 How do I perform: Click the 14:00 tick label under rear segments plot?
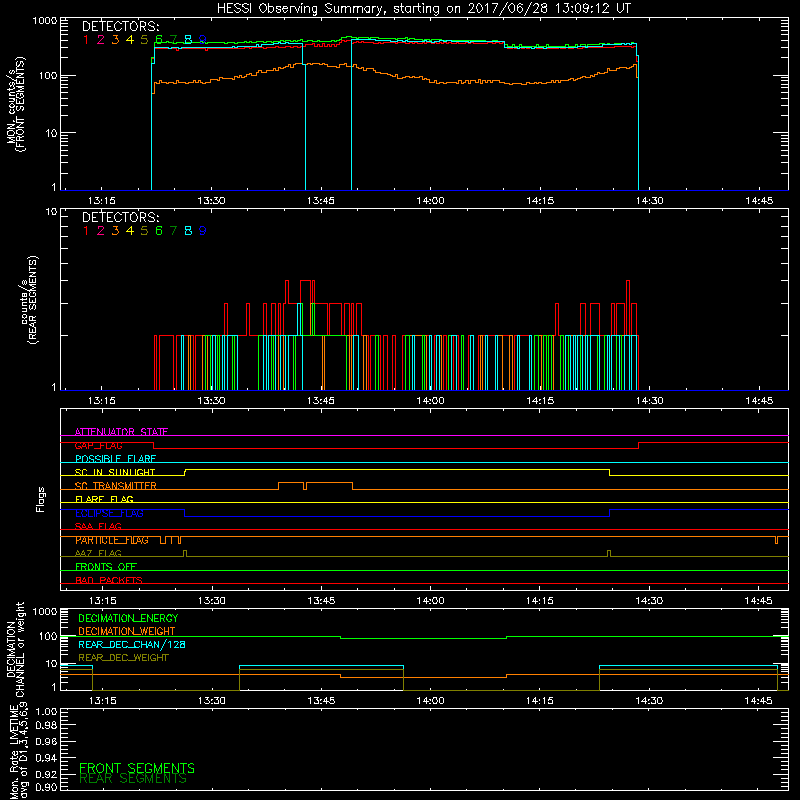click(x=431, y=401)
